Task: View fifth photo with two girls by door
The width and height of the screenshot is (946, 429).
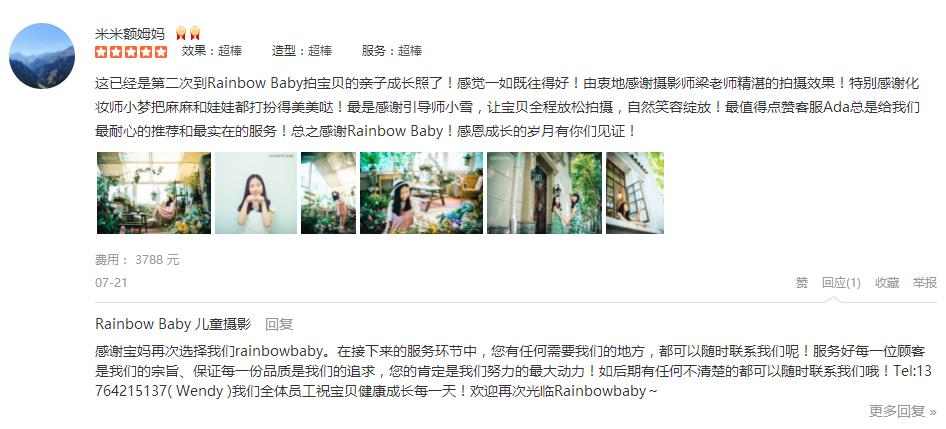Action: pyautogui.click(x=544, y=192)
